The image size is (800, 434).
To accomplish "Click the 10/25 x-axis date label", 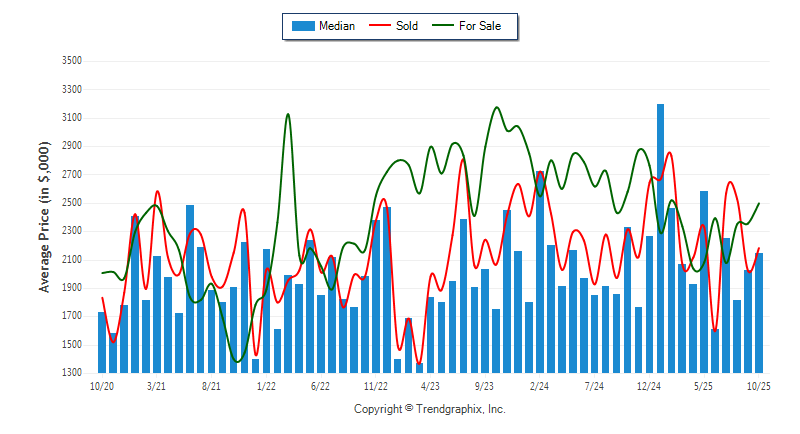I will [759, 384].
